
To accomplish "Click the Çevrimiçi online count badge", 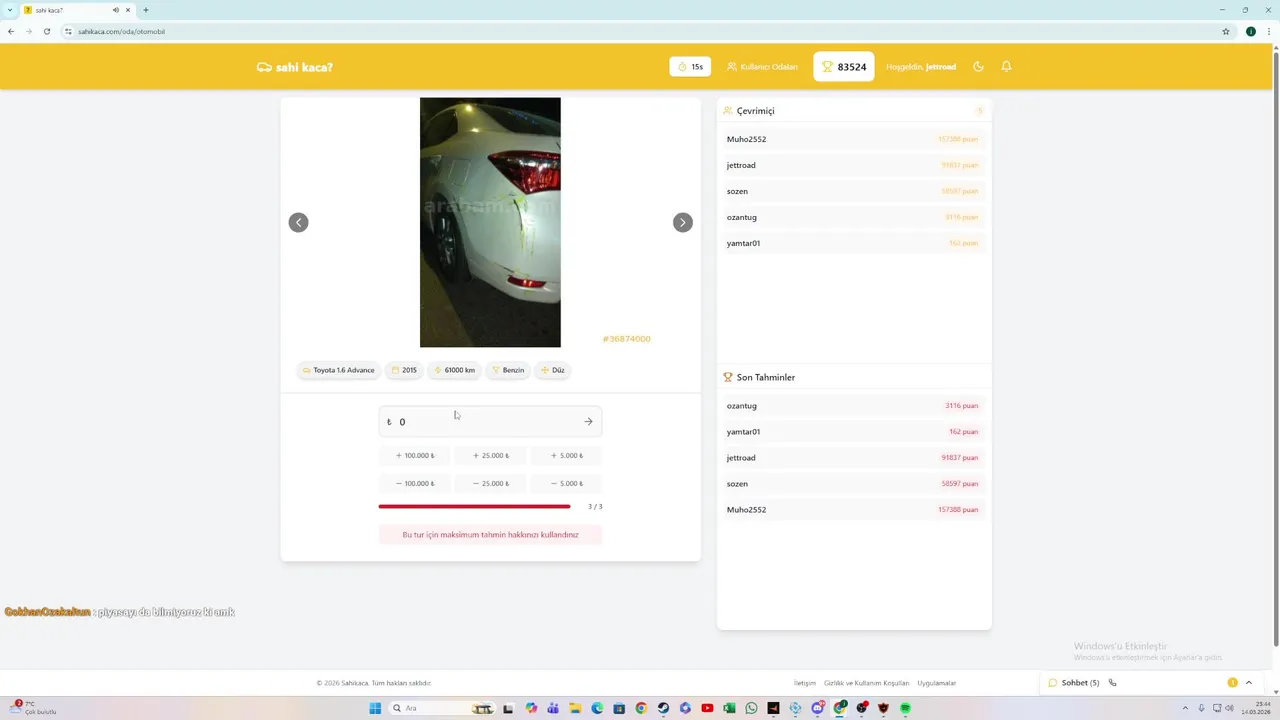I will point(979,111).
